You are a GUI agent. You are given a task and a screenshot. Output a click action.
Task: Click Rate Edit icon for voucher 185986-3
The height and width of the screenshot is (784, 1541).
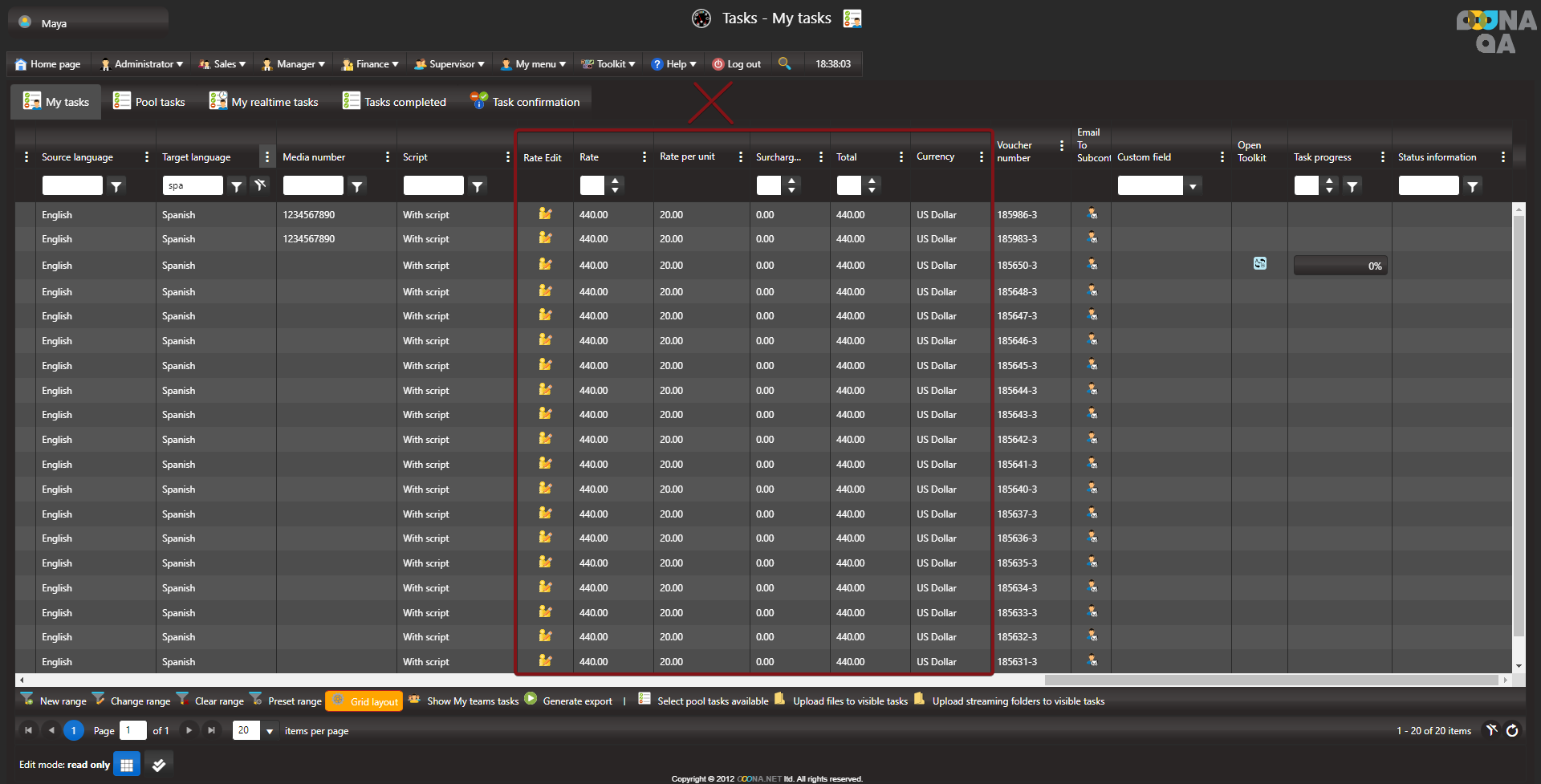click(545, 214)
